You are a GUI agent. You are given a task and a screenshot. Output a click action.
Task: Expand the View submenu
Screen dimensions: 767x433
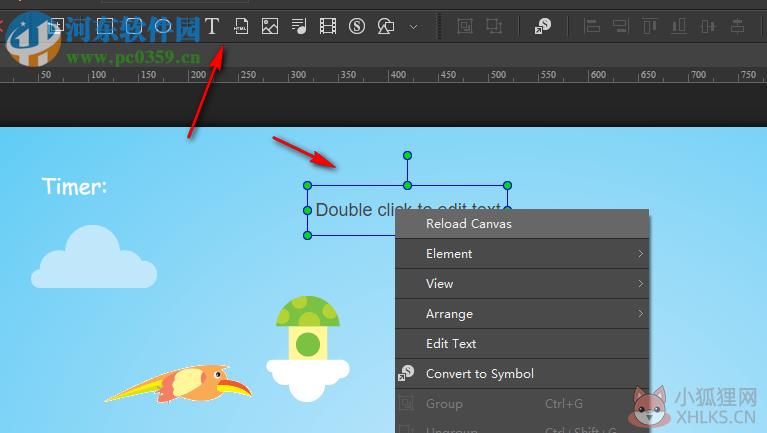coord(522,284)
